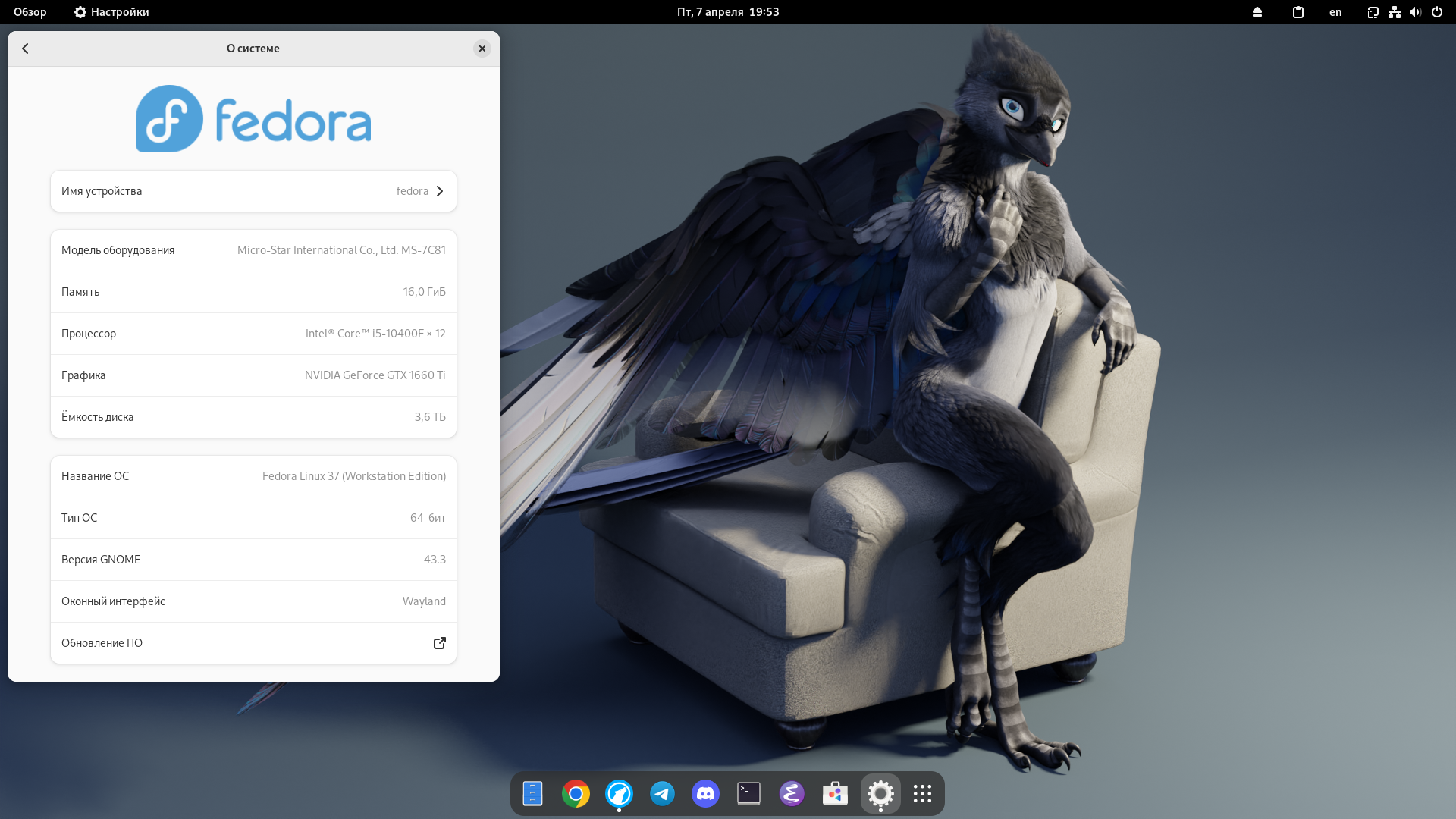Go back using the header arrow
The height and width of the screenshot is (819, 1456).
(x=25, y=49)
